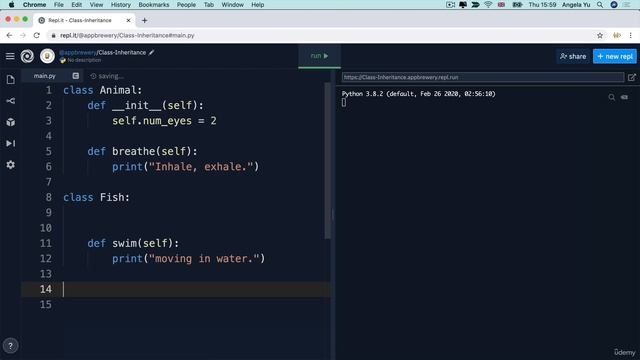Open the Help menu
Viewport: 640px width, 360px height.
[258, 5]
